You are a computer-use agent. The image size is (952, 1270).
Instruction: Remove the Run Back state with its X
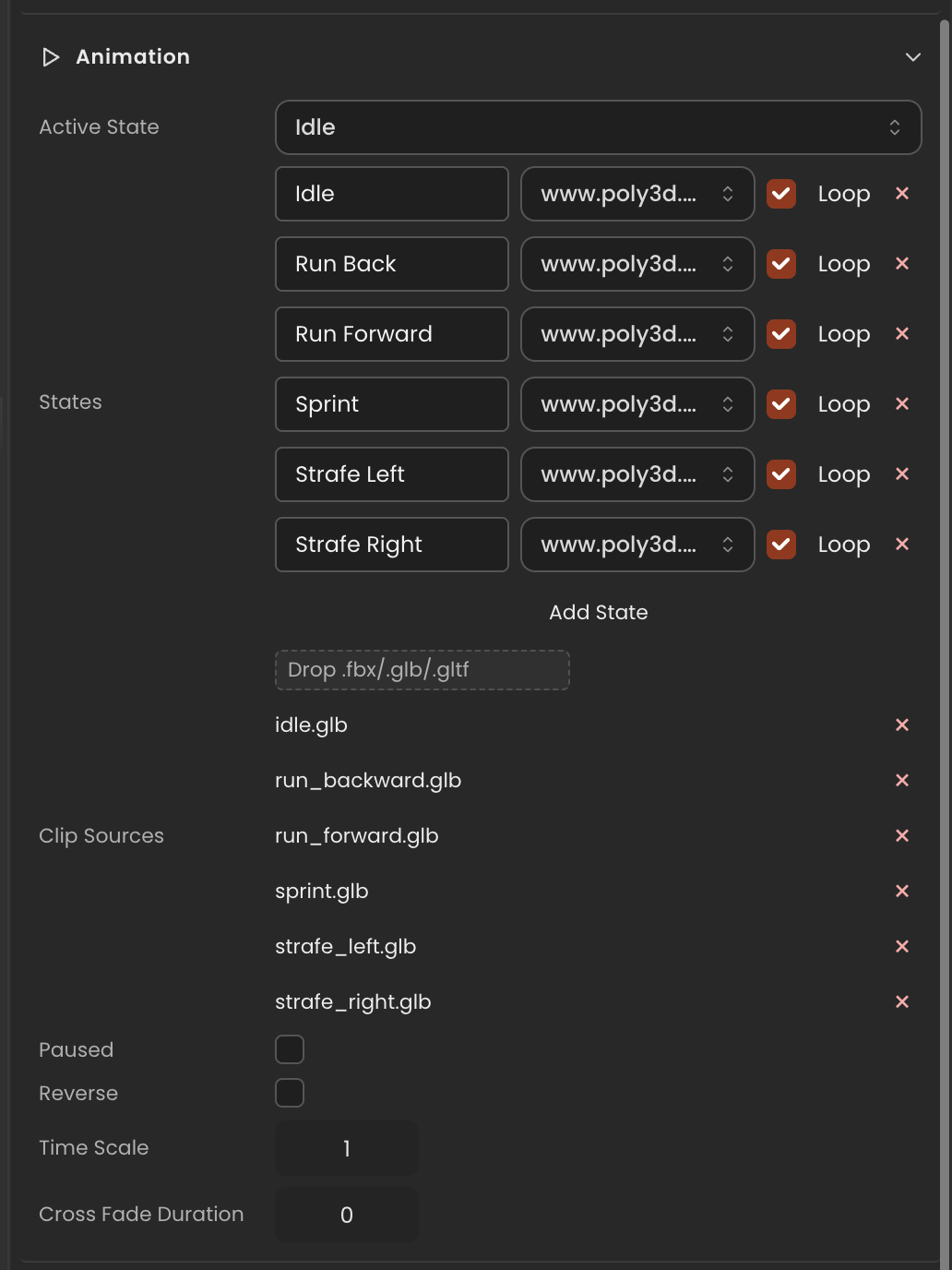(x=902, y=263)
